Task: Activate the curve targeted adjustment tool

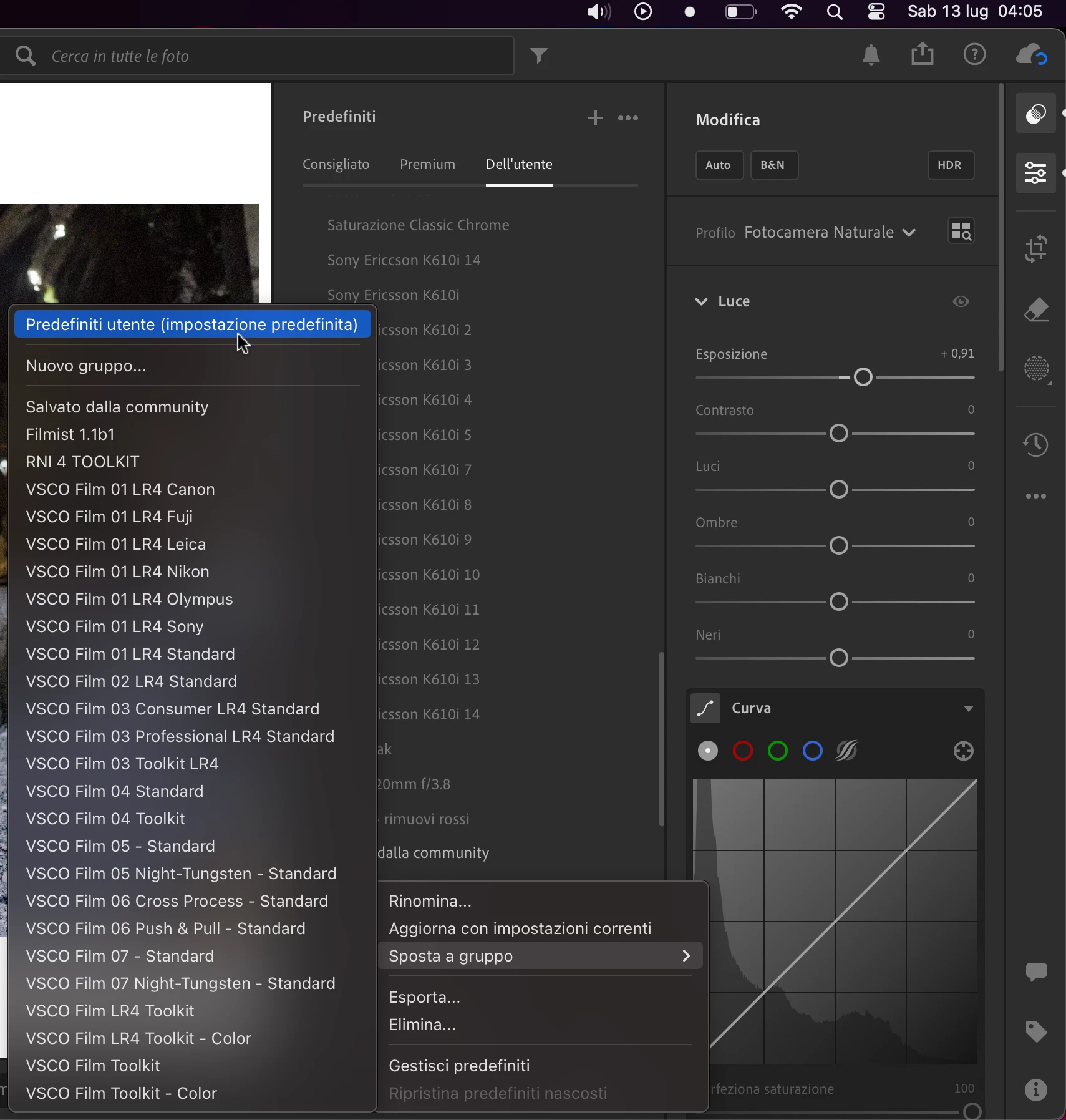Action: pos(964,751)
